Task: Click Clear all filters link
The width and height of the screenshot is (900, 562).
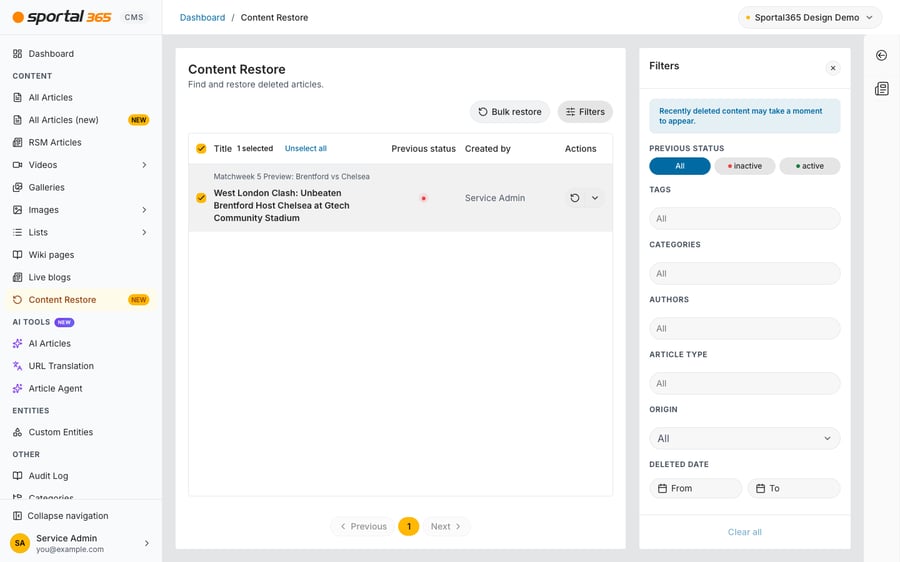Action: [744, 532]
